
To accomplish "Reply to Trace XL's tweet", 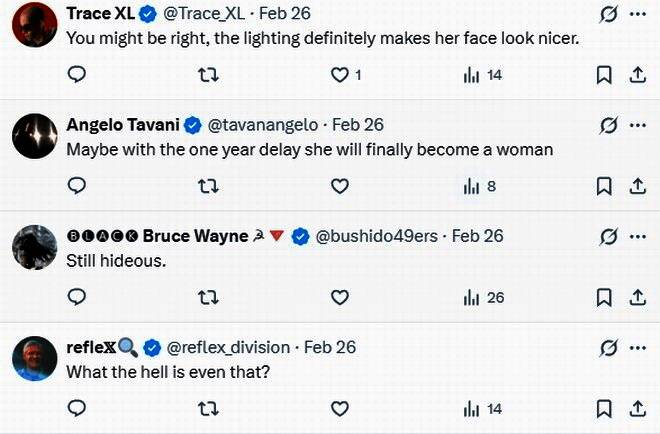I will pyautogui.click(x=77, y=75).
